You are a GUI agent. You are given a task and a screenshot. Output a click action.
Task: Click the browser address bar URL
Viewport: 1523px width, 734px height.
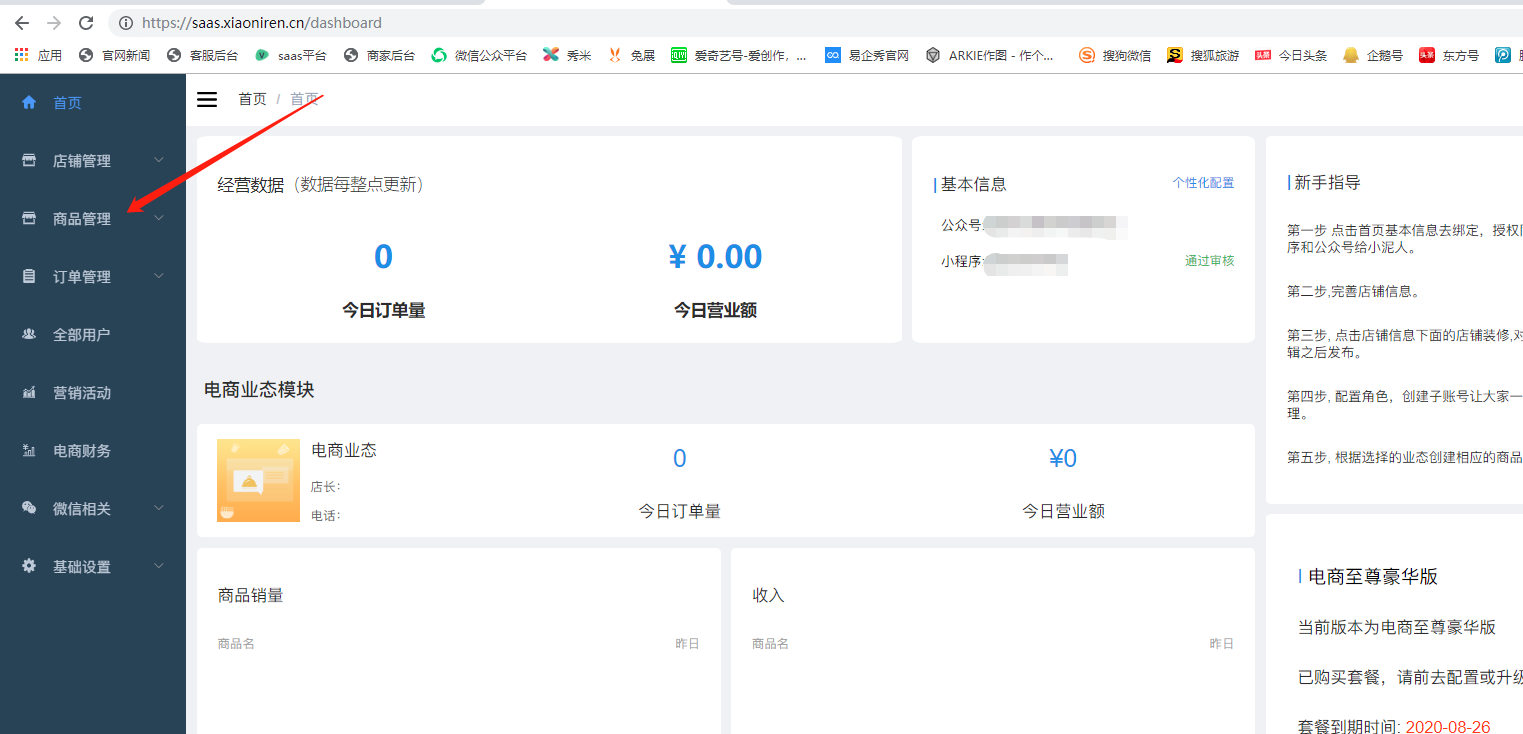pyautogui.click(x=262, y=22)
